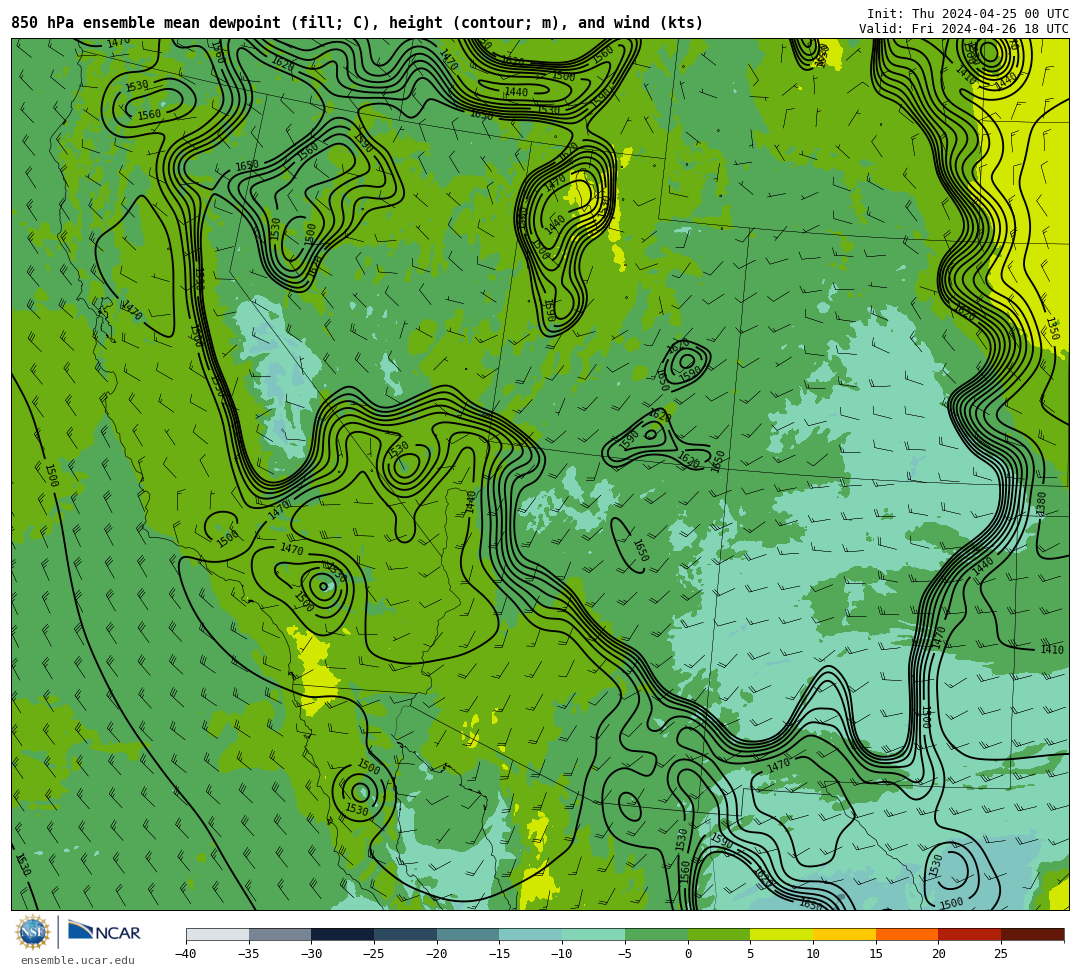Click the colorbar tick label '-40'
The height and width of the screenshot is (973, 1080).
[x=185, y=954]
